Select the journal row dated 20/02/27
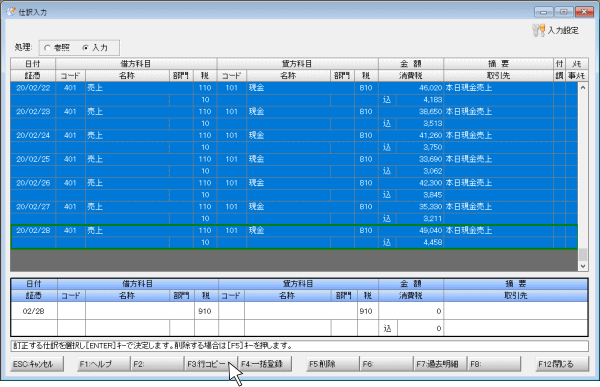This screenshot has width=600, height=387. pyautogui.click(x=294, y=212)
